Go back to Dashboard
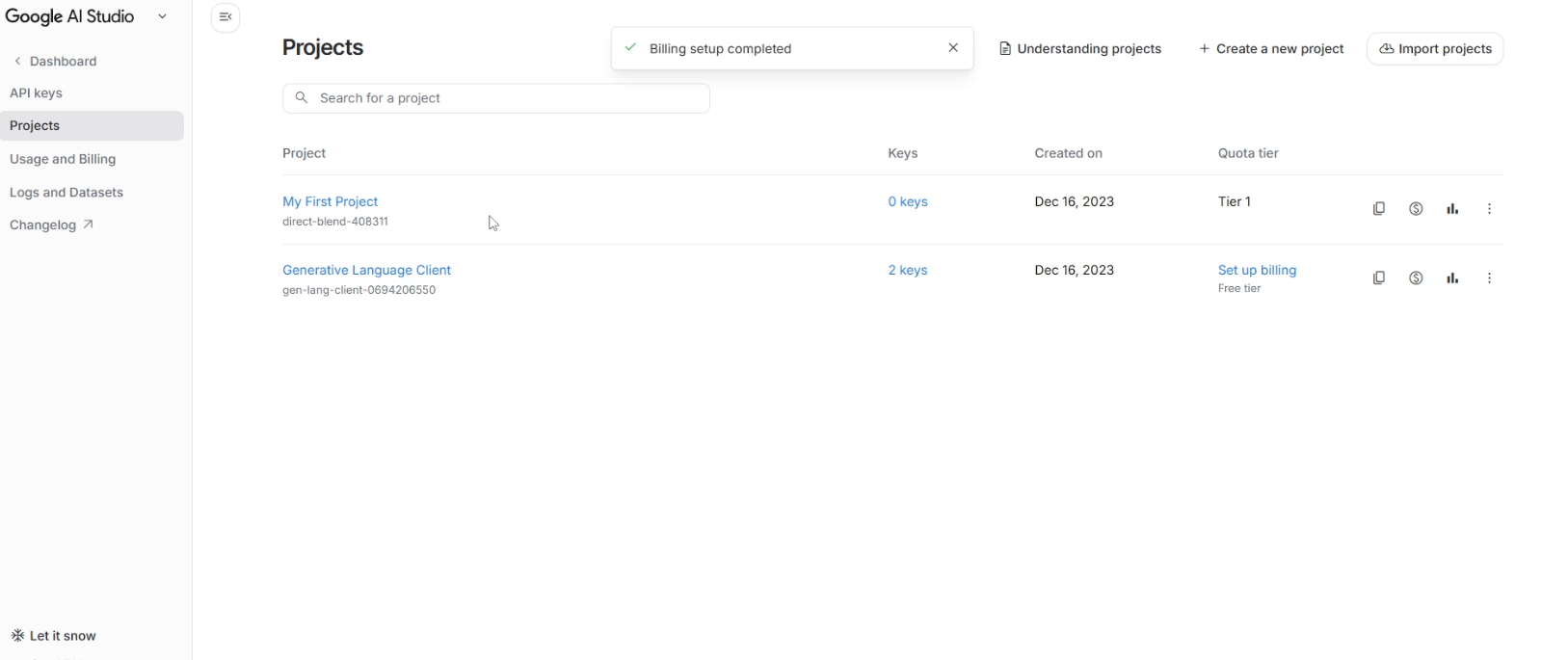 point(56,62)
